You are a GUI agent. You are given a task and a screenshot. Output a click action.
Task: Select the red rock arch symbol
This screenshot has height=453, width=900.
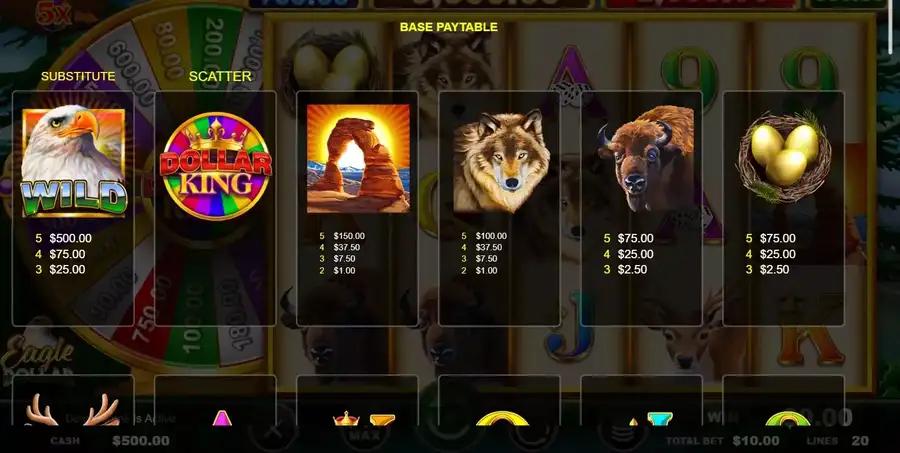[358, 158]
